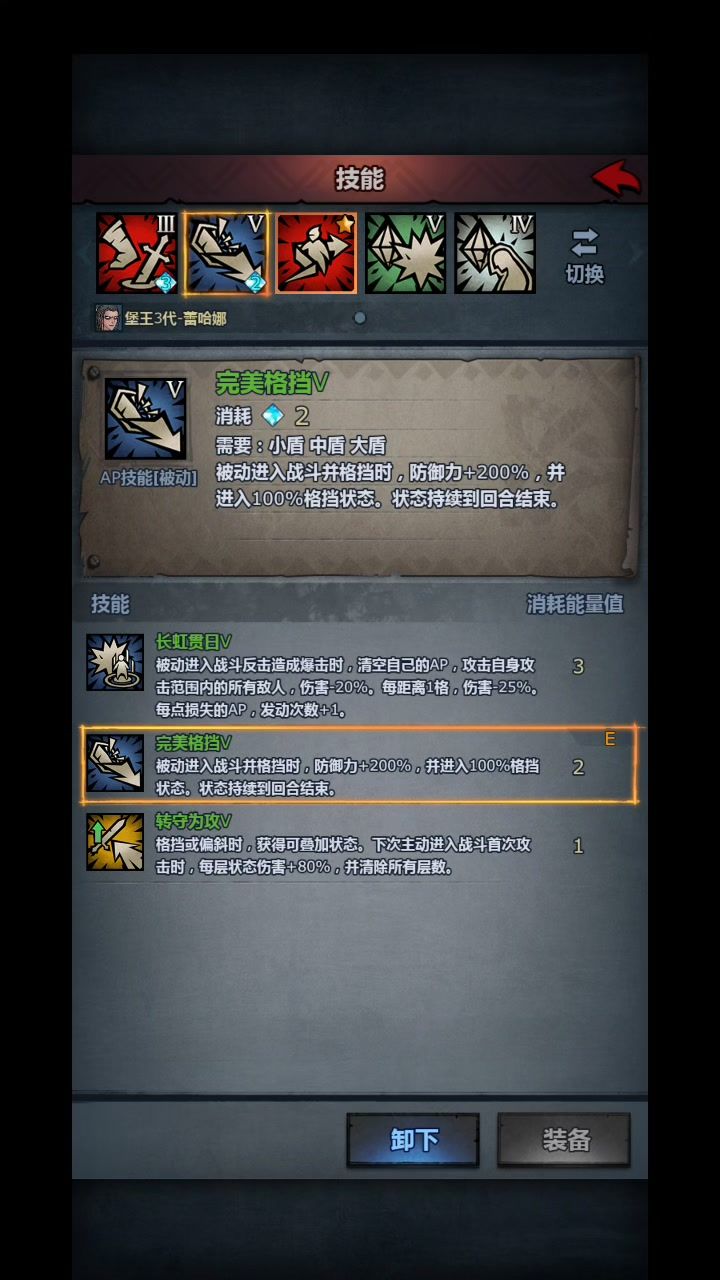
Task: Click the 技能 list column header
Action: click(x=111, y=604)
